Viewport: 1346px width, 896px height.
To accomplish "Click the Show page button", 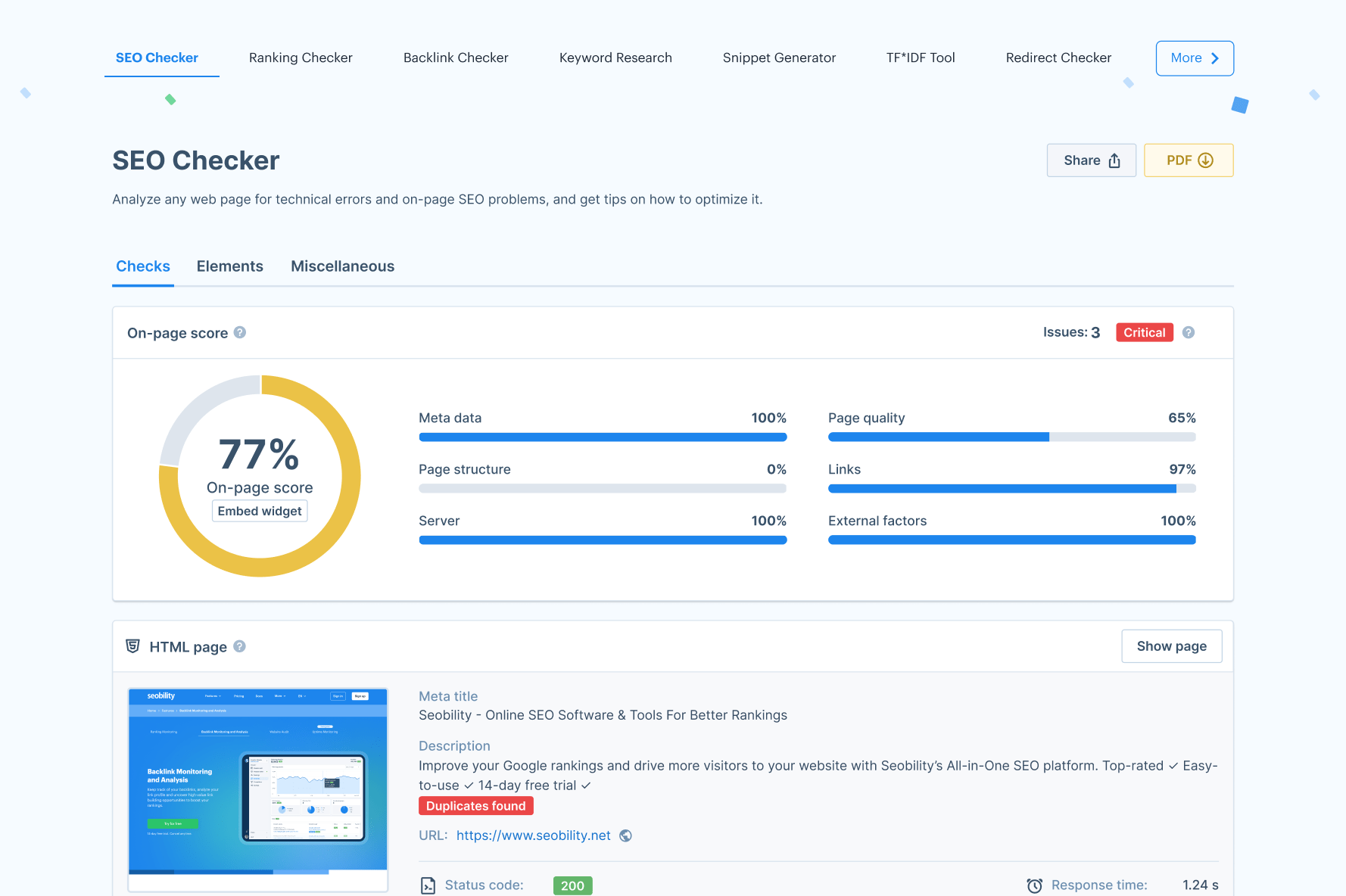I will click(x=1171, y=646).
